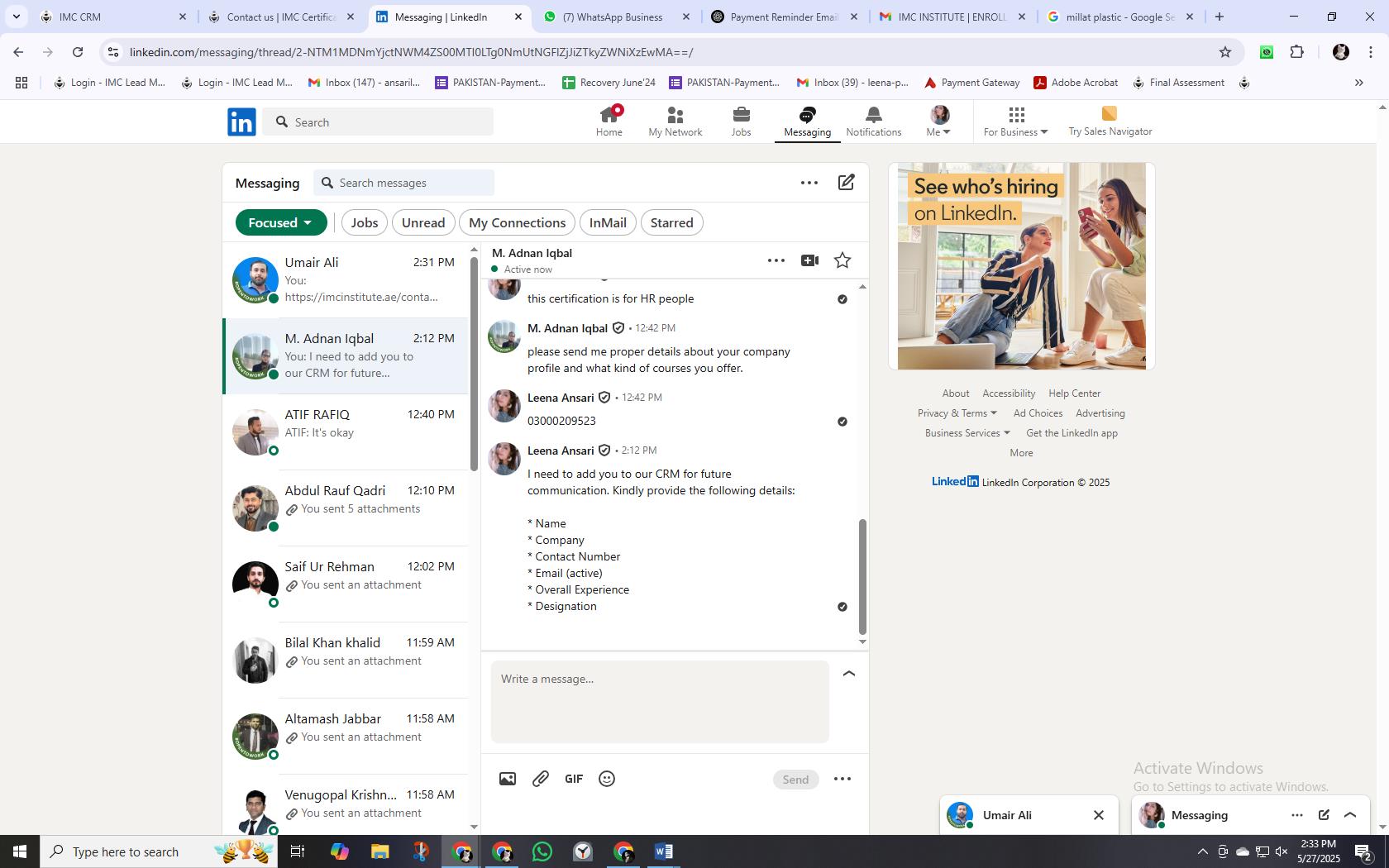Start video meeting with M. Adnan Iqbal
The height and width of the screenshot is (868, 1389).
click(x=809, y=260)
